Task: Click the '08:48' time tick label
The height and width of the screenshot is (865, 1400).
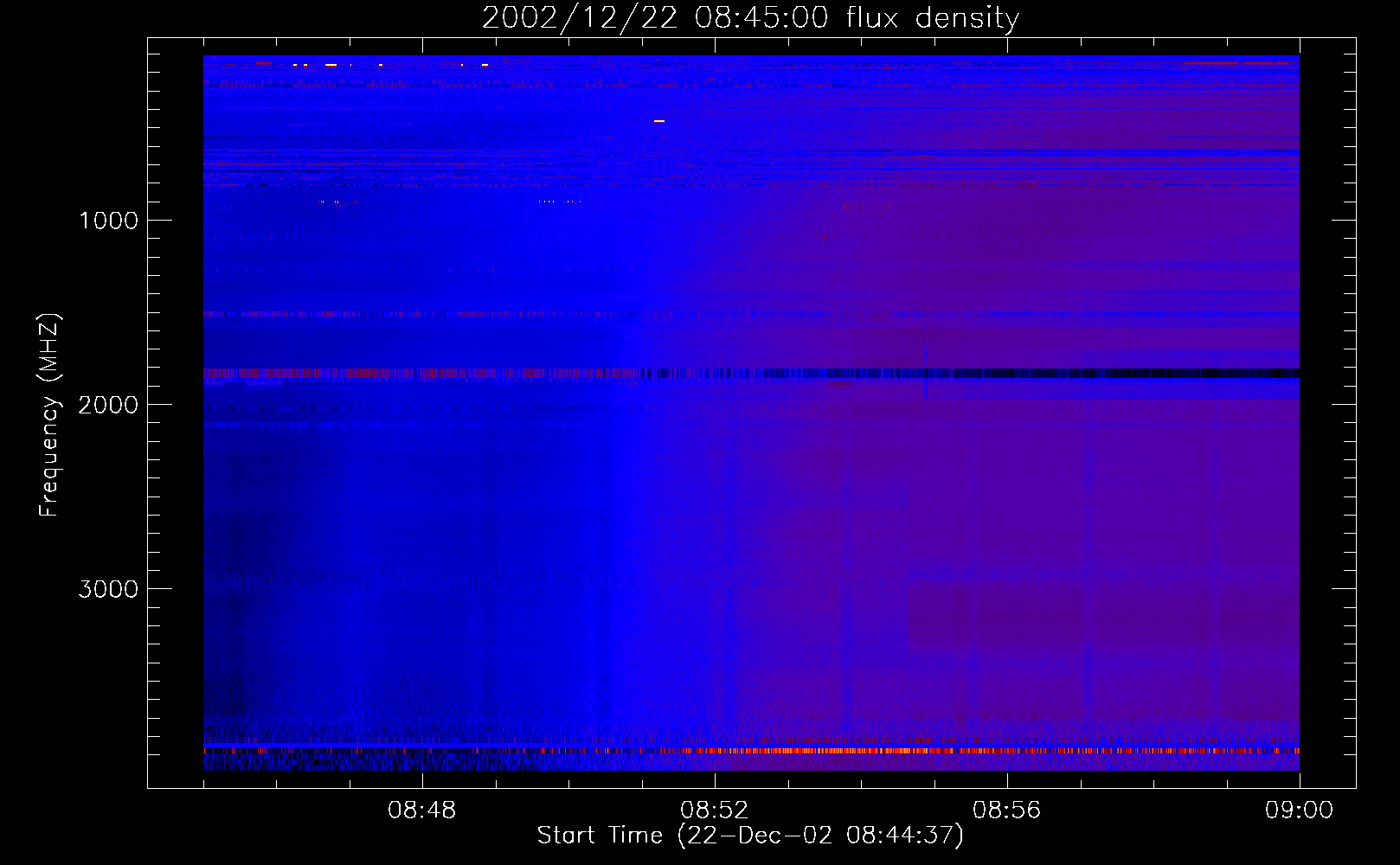Action: click(x=421, y=811)
